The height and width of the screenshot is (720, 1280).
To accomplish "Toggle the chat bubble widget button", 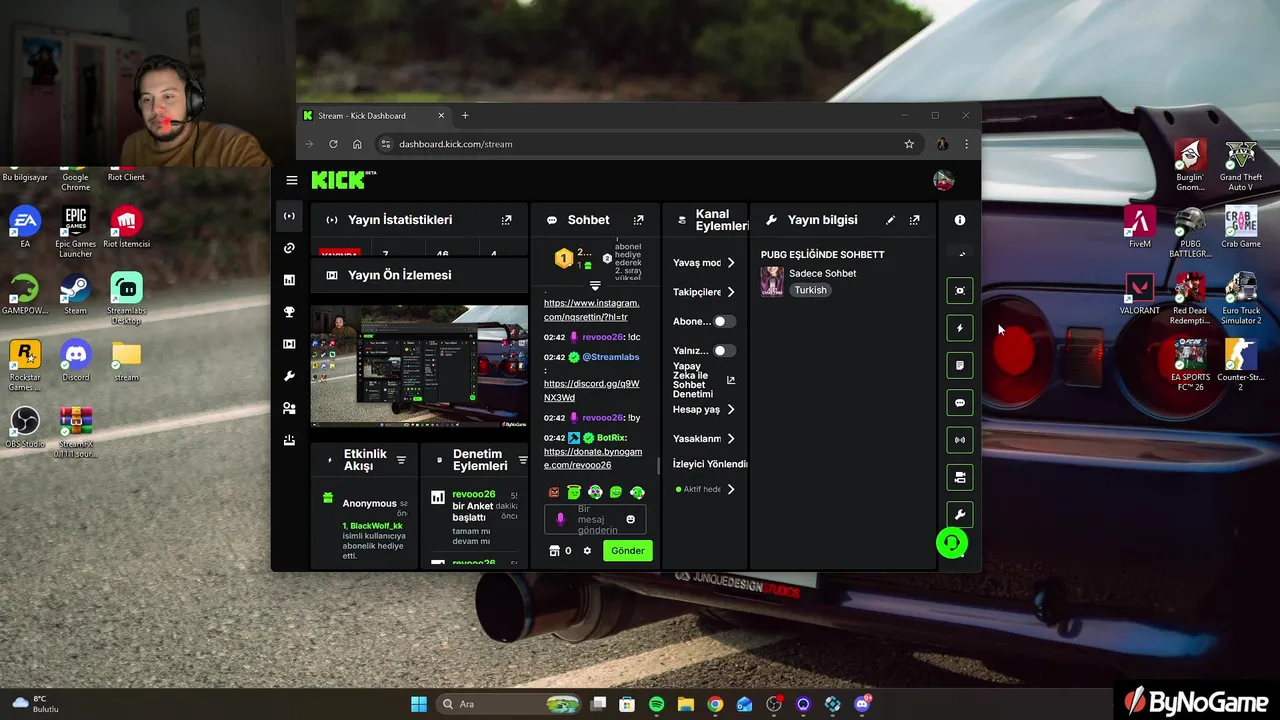I will [960, 403].
